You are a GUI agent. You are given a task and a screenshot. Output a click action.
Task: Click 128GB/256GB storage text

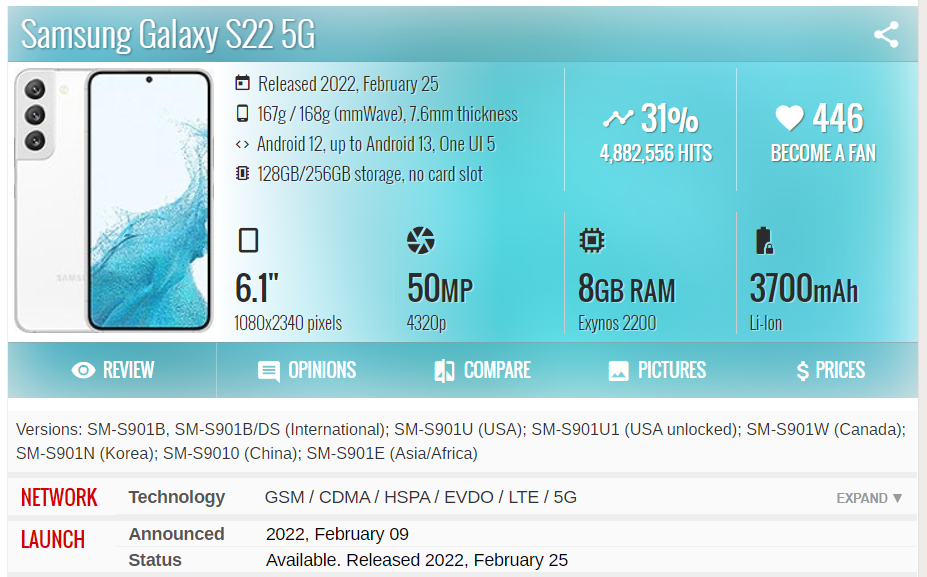(370, 174)
